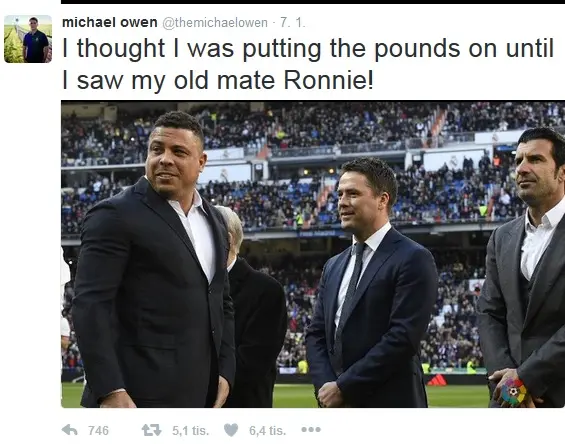Click the 5,1 tis. retweet count
Image resolution: width=565 pixels, height=444 pixels.
190,430
